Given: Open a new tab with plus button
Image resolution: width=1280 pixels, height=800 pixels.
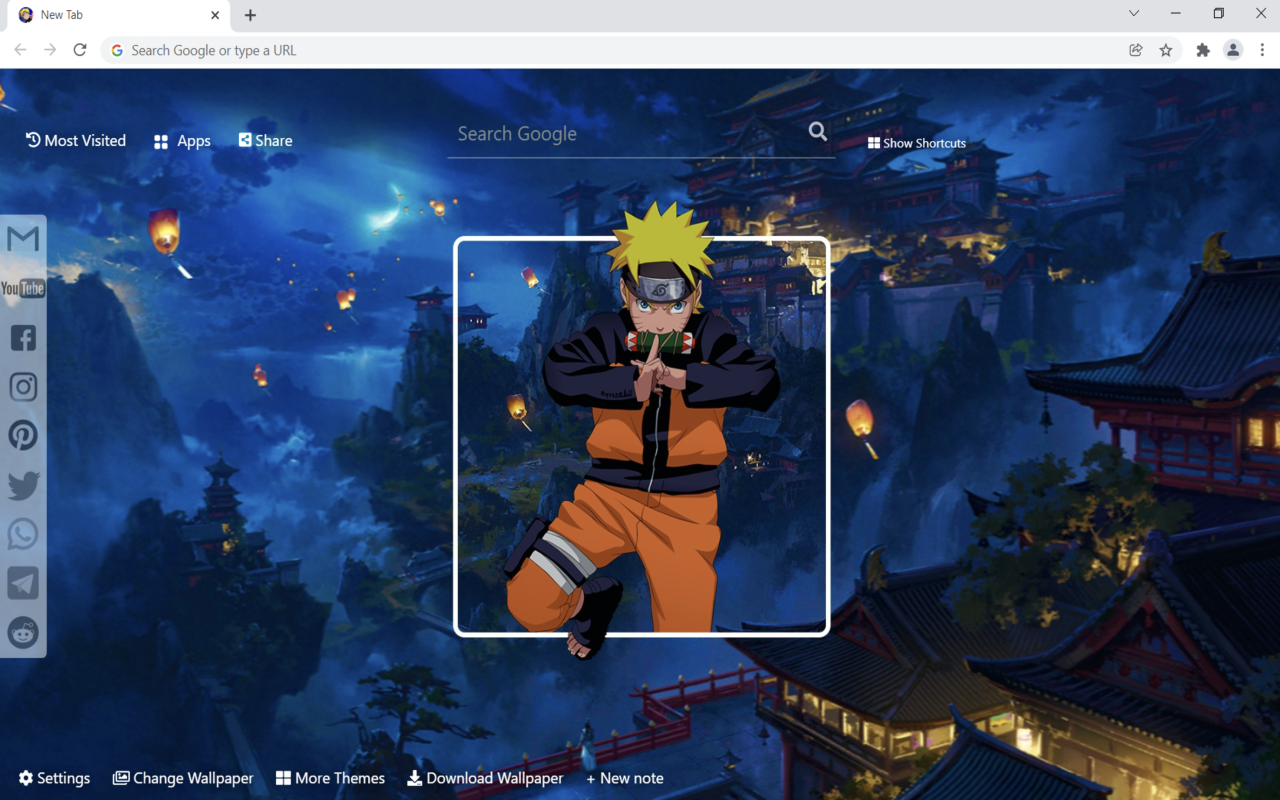Looking at the screenshot, I should [250, 15].
